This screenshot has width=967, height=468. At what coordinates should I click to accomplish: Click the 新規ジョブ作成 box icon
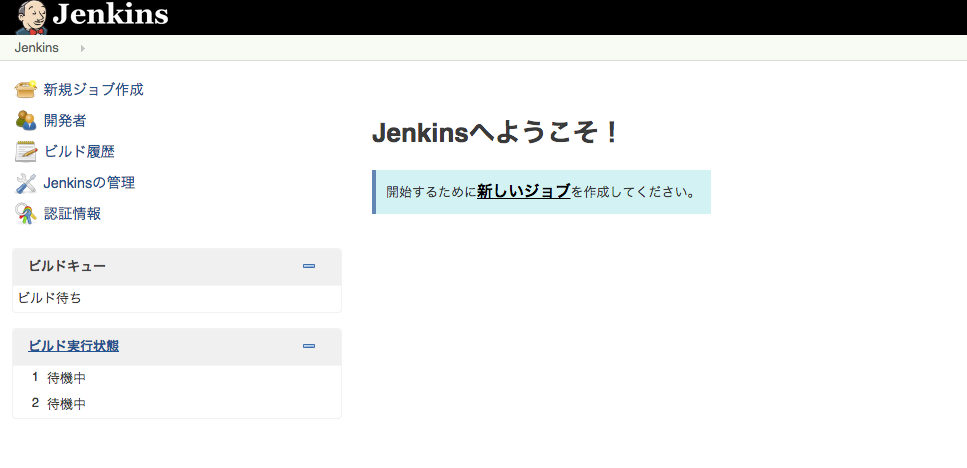coord(25,89)
